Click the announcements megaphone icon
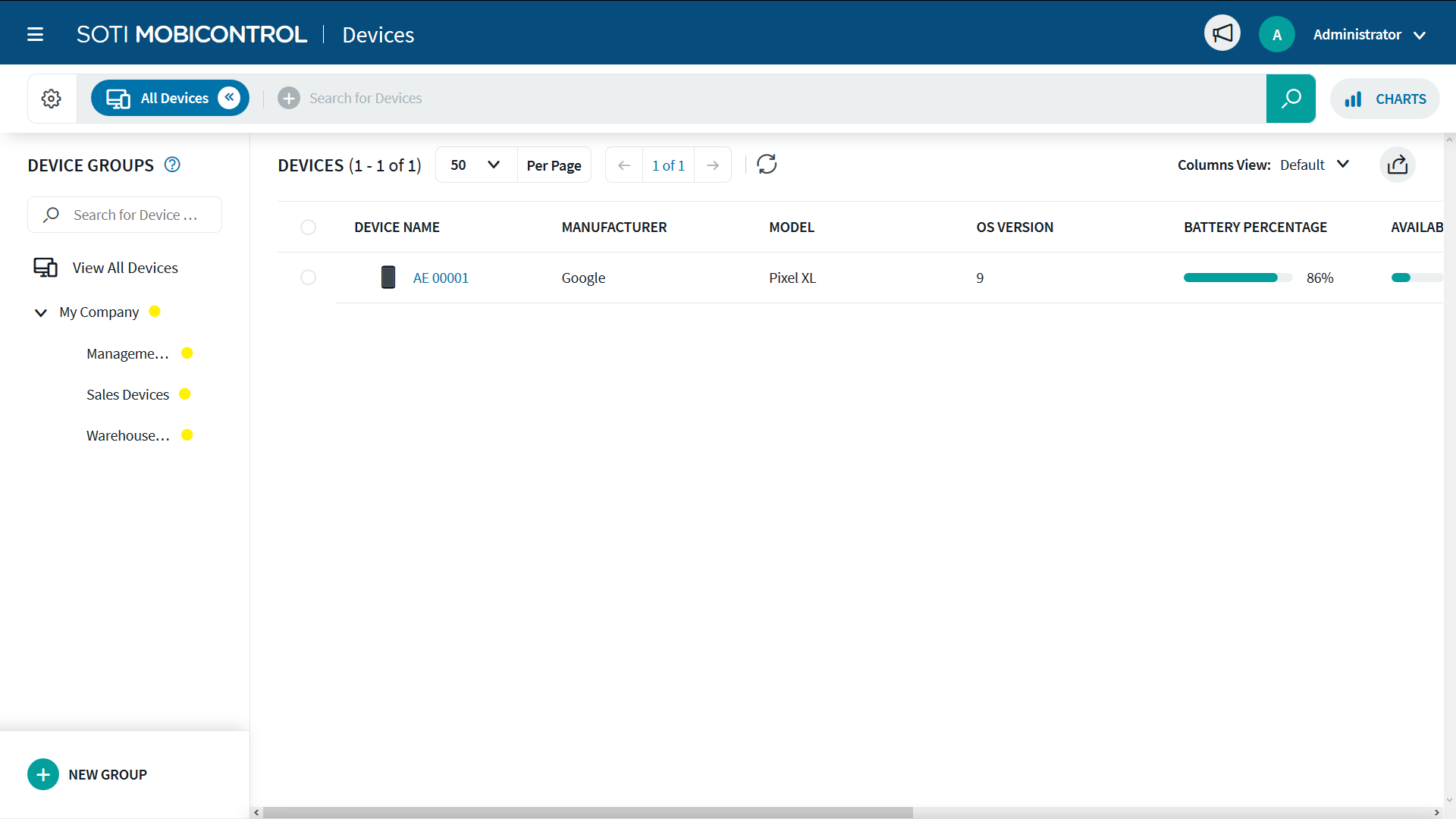The width and height of the screenshot is (1456, 819). 1222,33
